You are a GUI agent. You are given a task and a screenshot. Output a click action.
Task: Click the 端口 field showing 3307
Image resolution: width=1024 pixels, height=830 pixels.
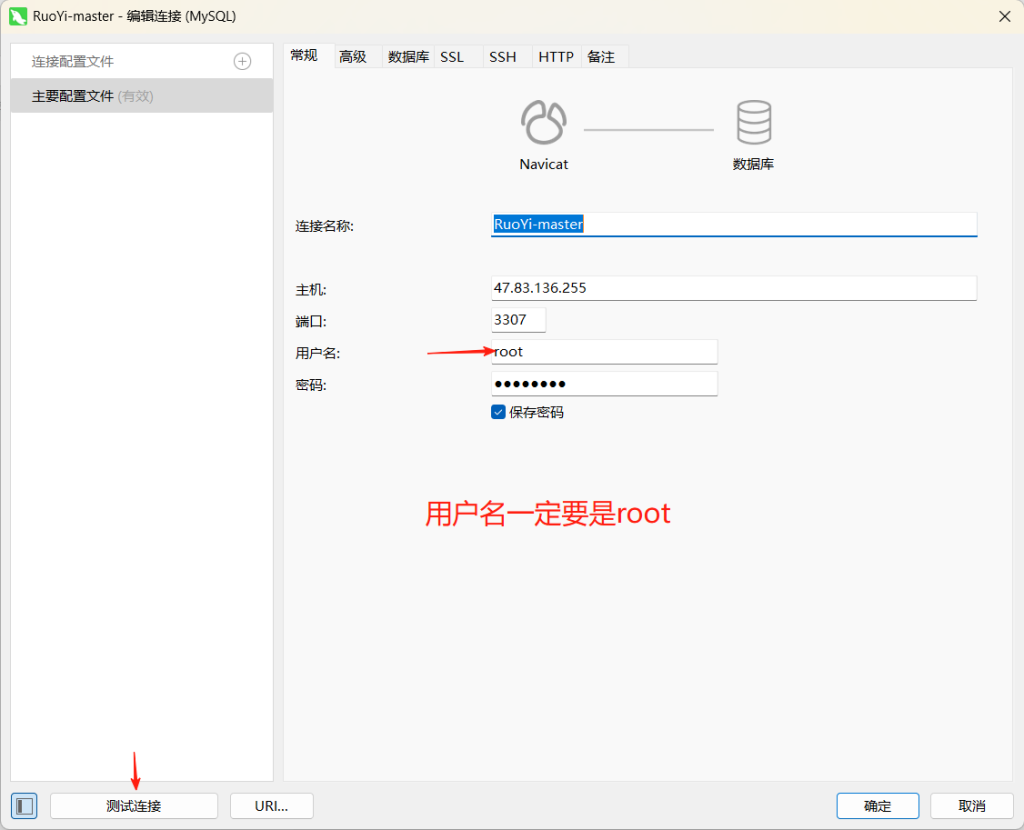point(519,320)
